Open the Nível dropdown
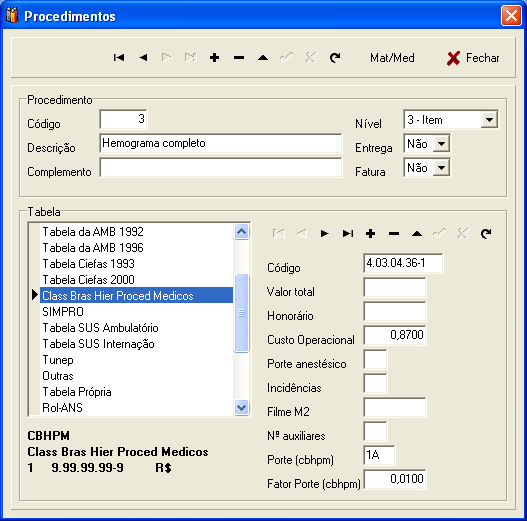Image resolution: width=527 pixels, height=521 pixels. (x=489, y=120)
